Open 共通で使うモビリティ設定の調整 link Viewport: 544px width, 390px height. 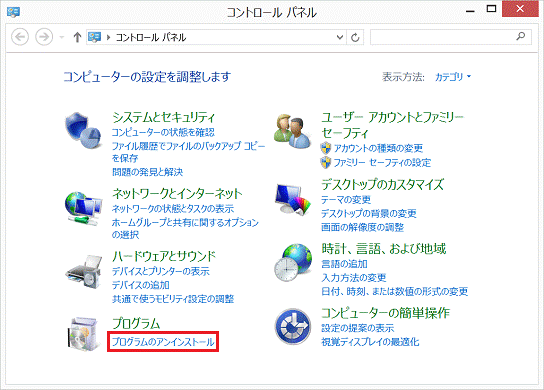click(x=173, y=299)
